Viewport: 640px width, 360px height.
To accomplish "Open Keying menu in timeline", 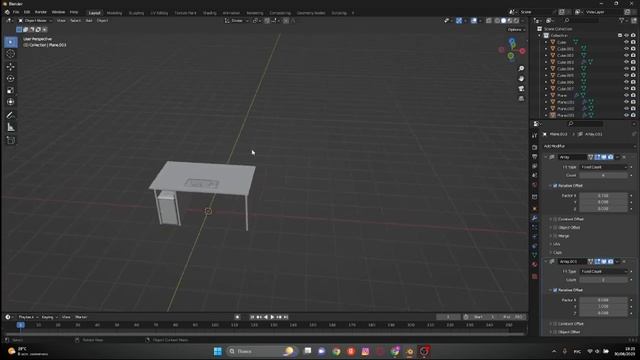I will click(x=48, y=317).
